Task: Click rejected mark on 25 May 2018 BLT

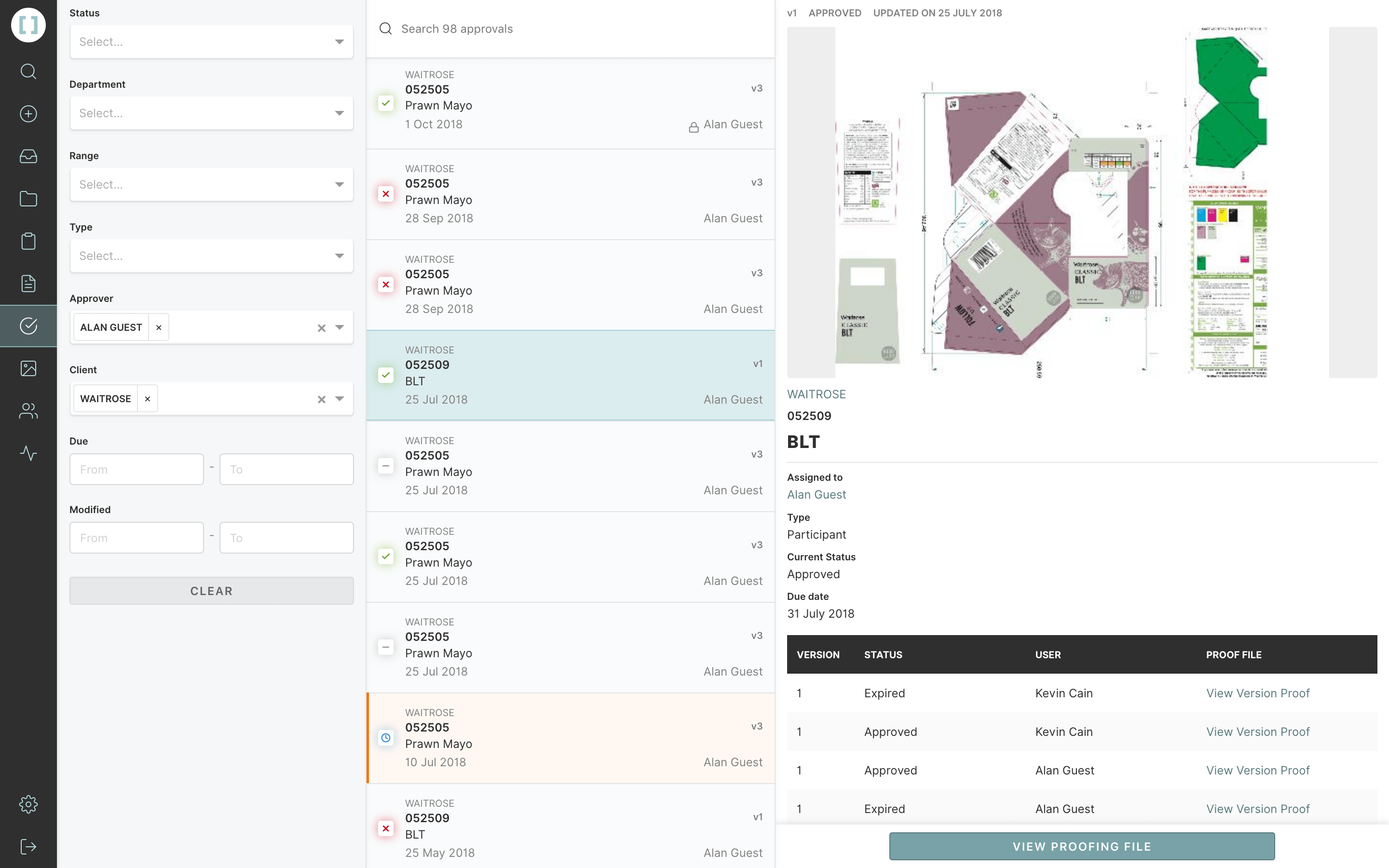Action: 386,828
